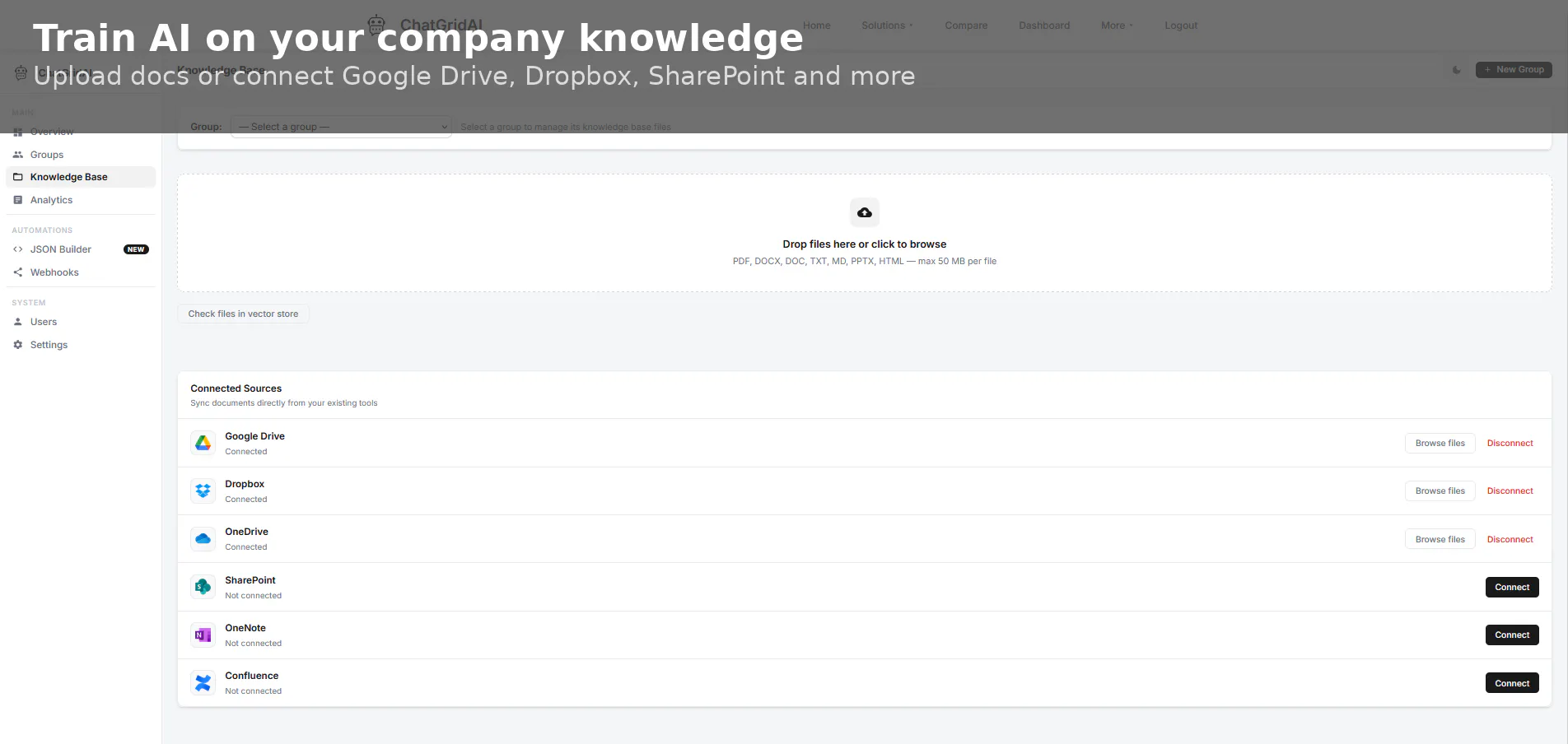Click the 'Confluence' source name

click(252, 676)
